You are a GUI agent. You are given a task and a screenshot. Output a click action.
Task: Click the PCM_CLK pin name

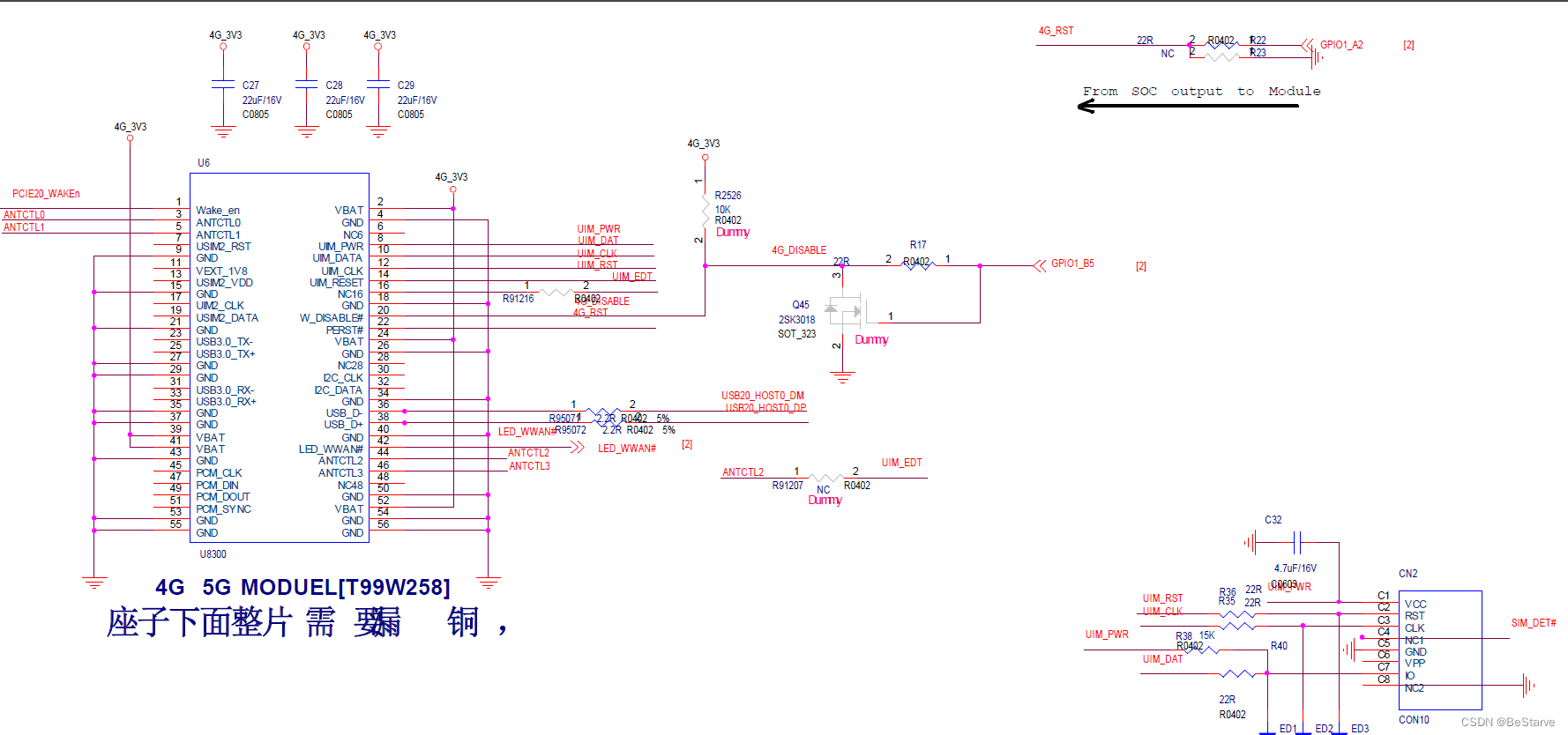tap(219, 473)
